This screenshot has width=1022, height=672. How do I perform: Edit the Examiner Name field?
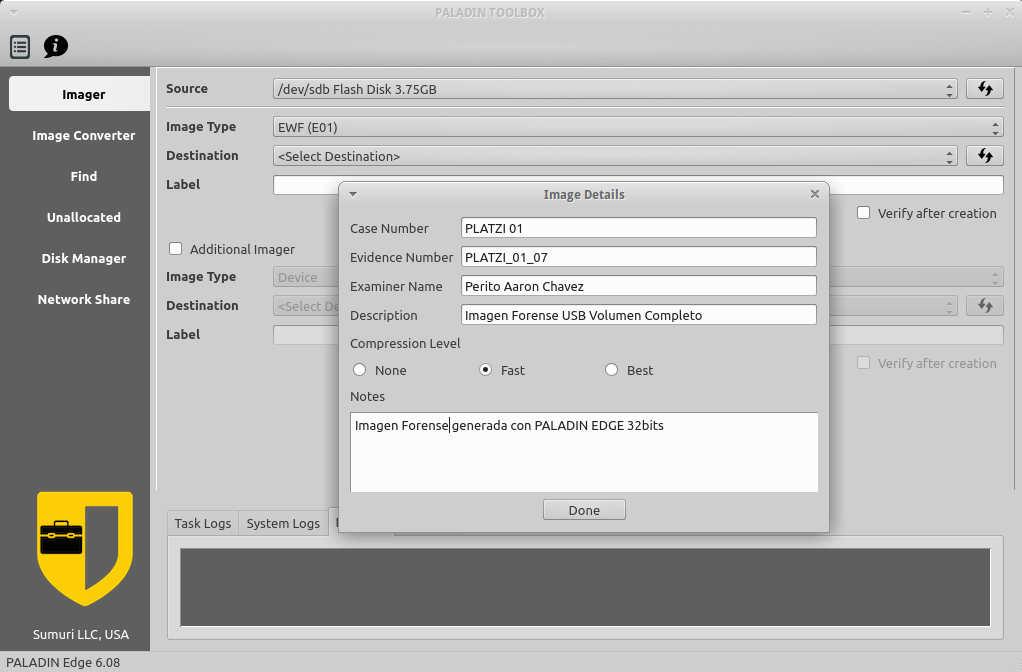(x=638, y=286)
